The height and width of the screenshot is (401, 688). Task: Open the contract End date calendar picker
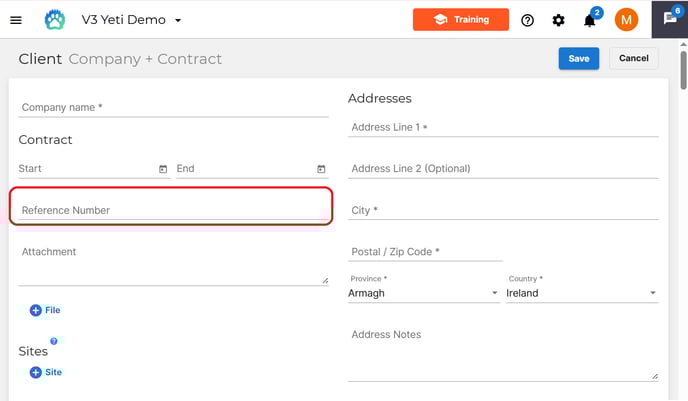[x=321, y=169]
